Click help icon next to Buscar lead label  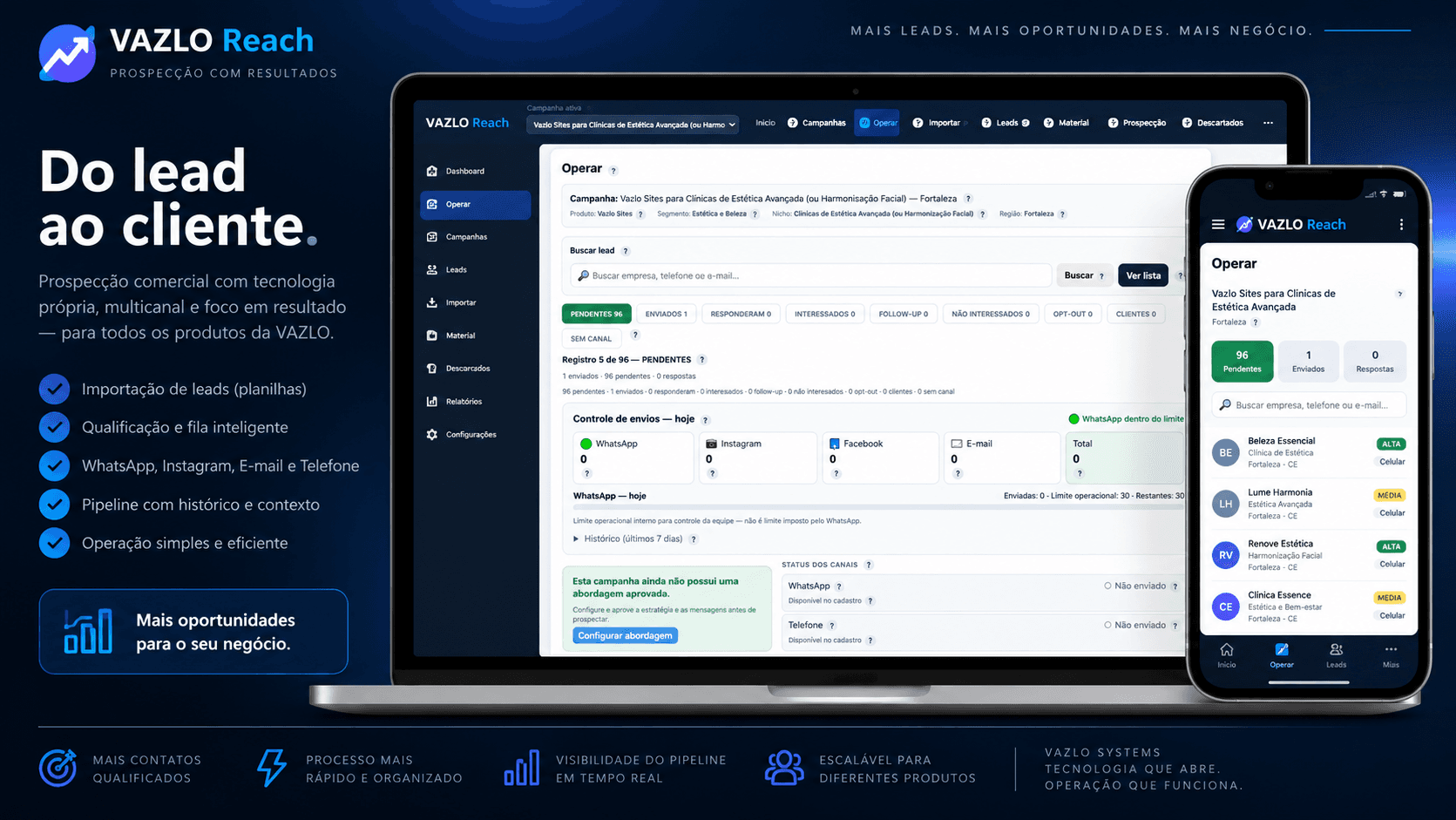click(626, 251)
